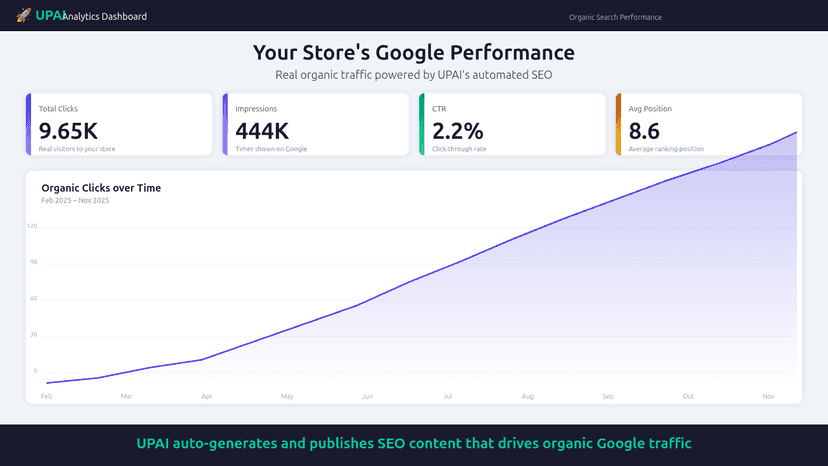
Task: Click the Feb x-axis label
Action: 46,396
